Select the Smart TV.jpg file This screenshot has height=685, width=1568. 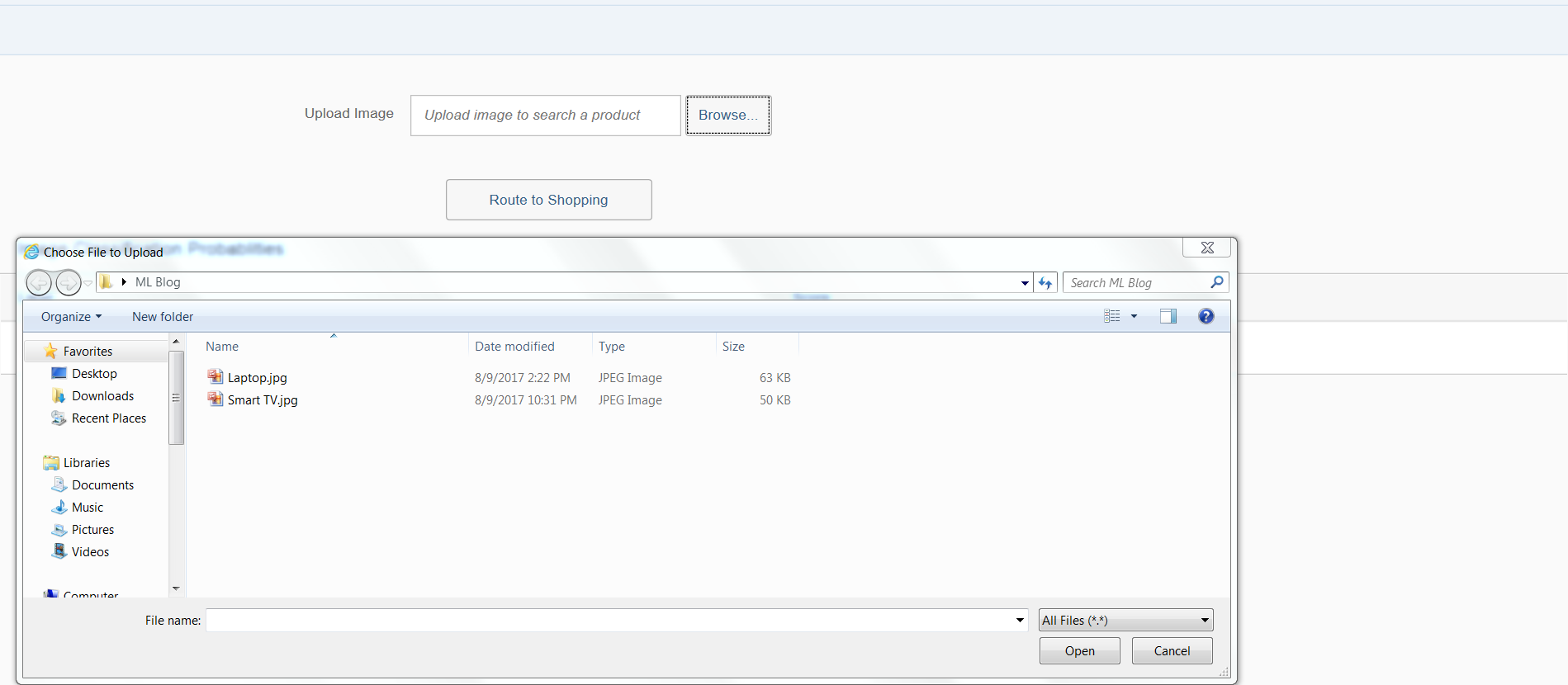coord(263,400)
